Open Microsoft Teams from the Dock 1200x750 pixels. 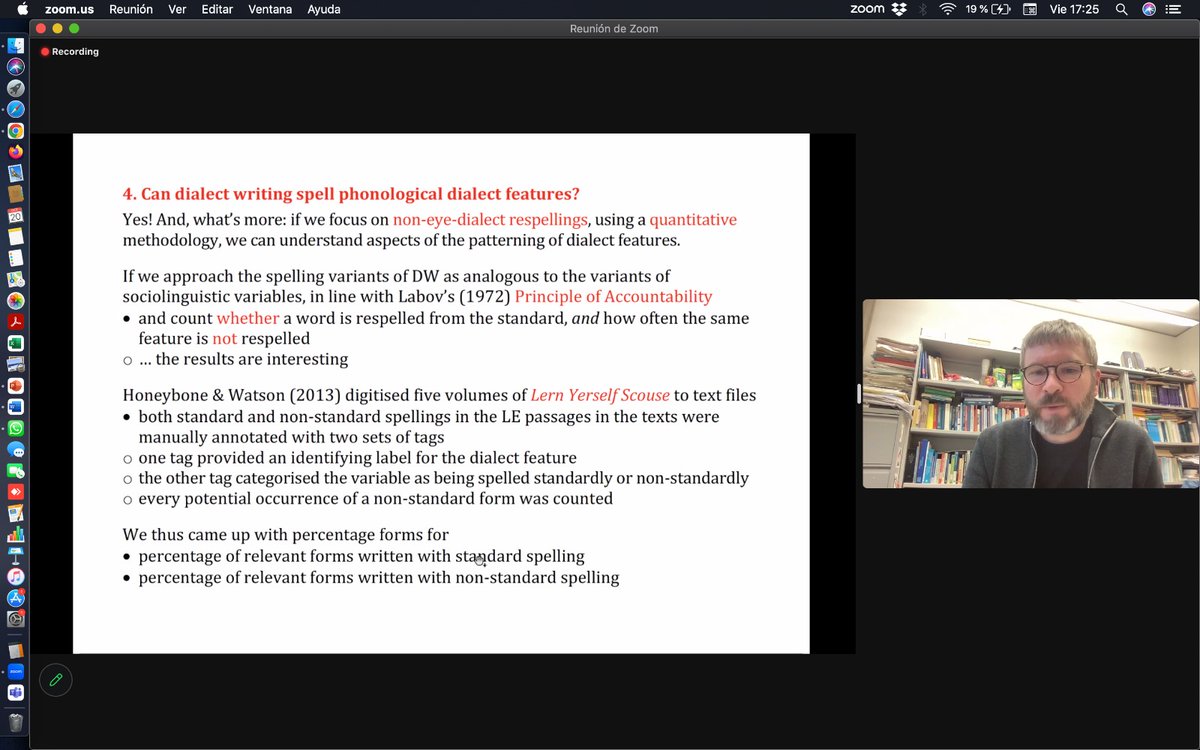pyautogui.click(x=15, y=693)
